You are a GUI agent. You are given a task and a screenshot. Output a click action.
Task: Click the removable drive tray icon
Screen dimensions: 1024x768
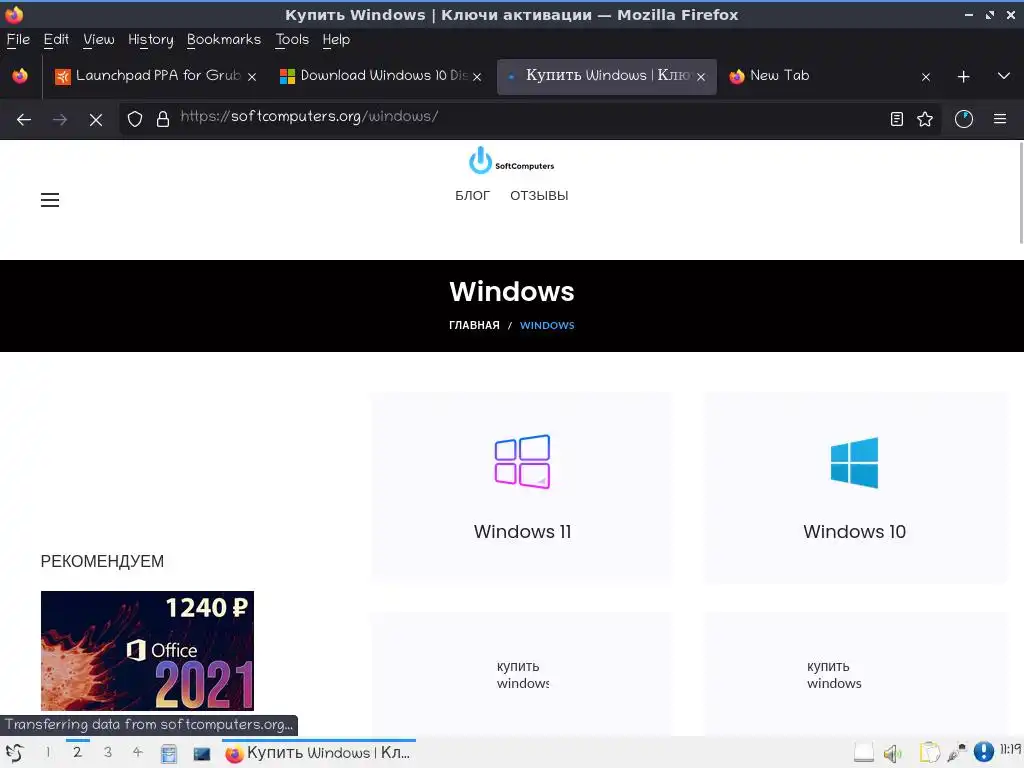(x=863, y=753)
